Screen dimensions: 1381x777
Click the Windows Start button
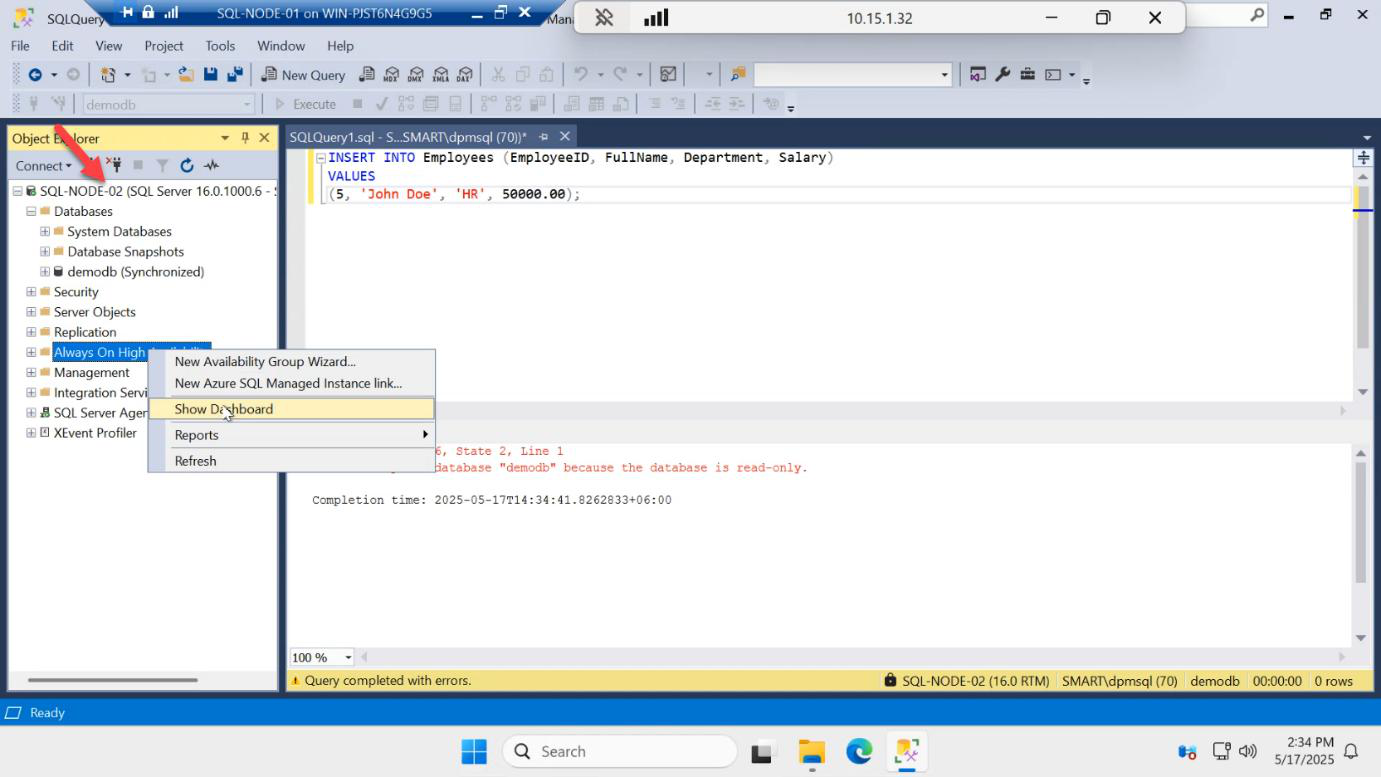(474, 751)
